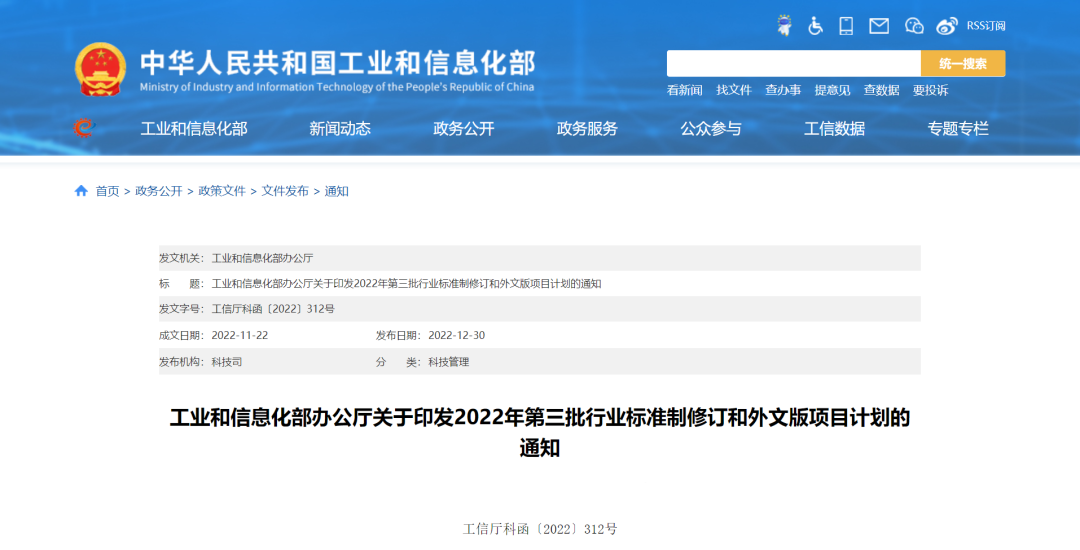Click the envelope mail icon
The width and height of the screenshot is (1080, 550).
(x=879, y=26)
